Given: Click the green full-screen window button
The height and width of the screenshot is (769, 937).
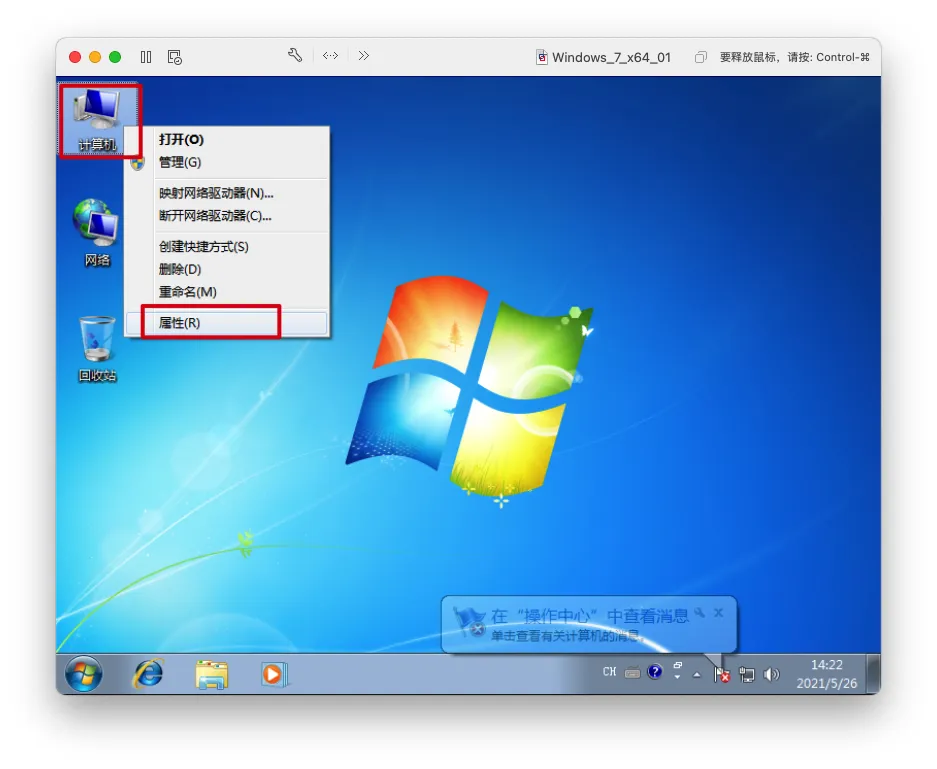Looking at the screenshot, I should coord(115,57).
